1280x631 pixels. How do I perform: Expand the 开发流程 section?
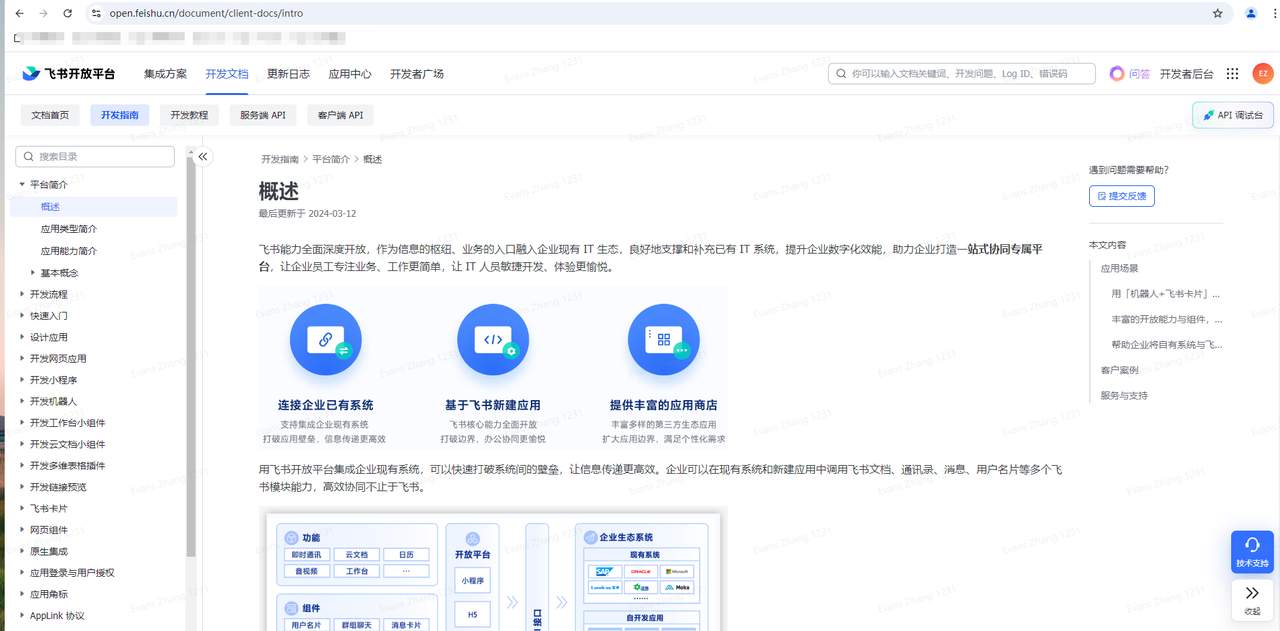click(22, 294)
